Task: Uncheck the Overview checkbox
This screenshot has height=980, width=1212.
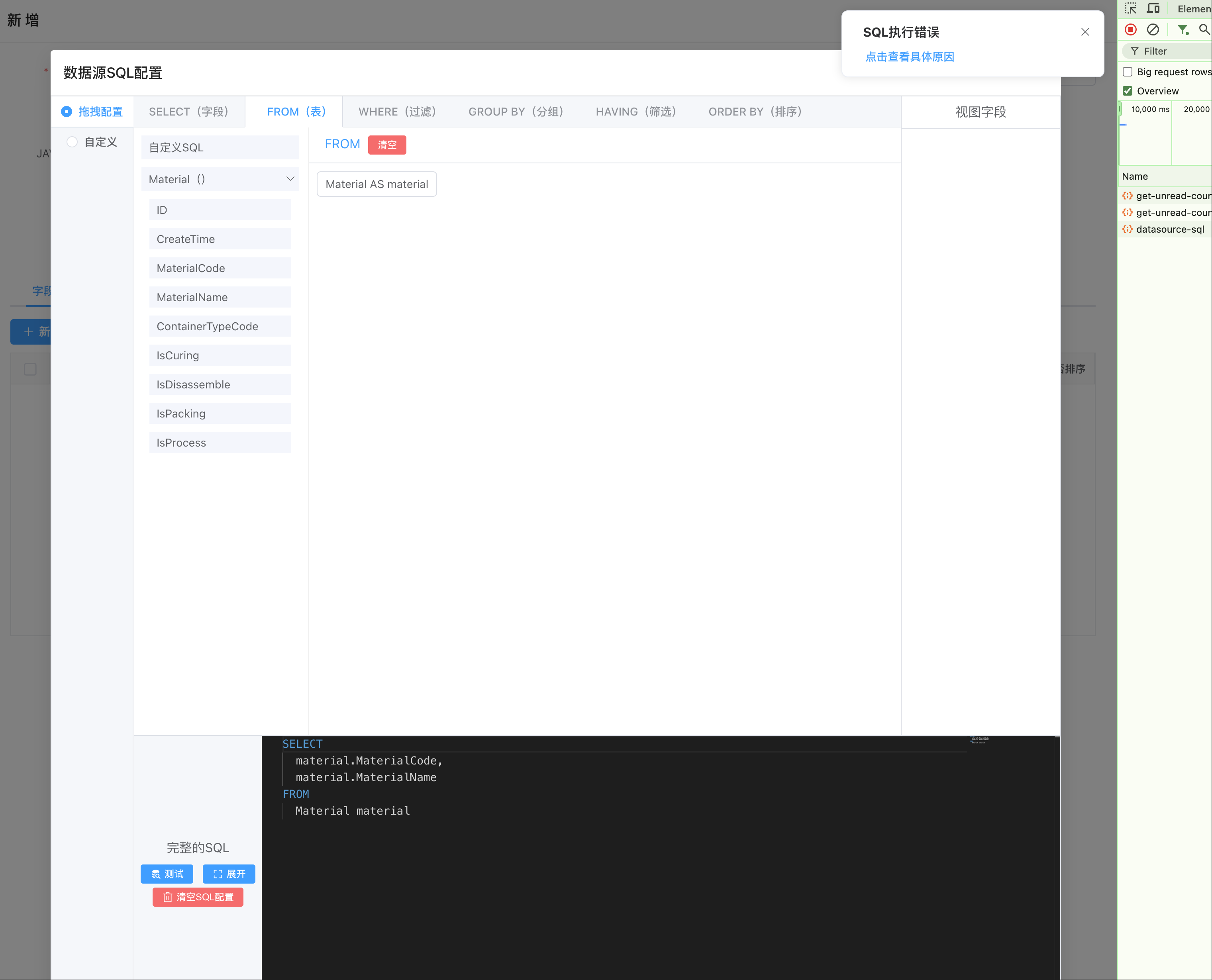Action: pos(1127,91)
